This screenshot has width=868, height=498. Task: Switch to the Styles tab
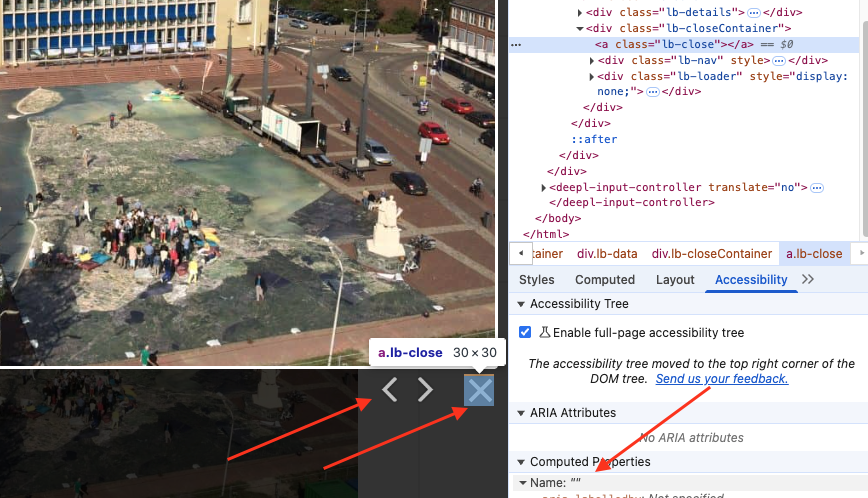[x=537, y=280]
